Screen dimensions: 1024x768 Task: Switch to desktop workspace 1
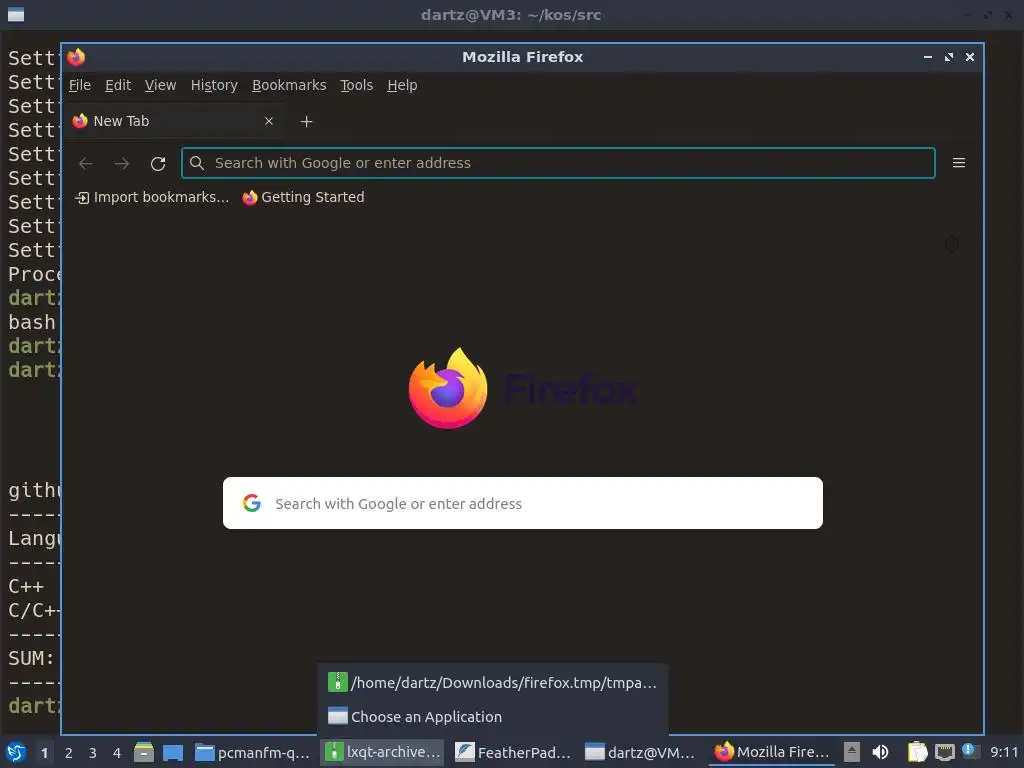point(44,753)
